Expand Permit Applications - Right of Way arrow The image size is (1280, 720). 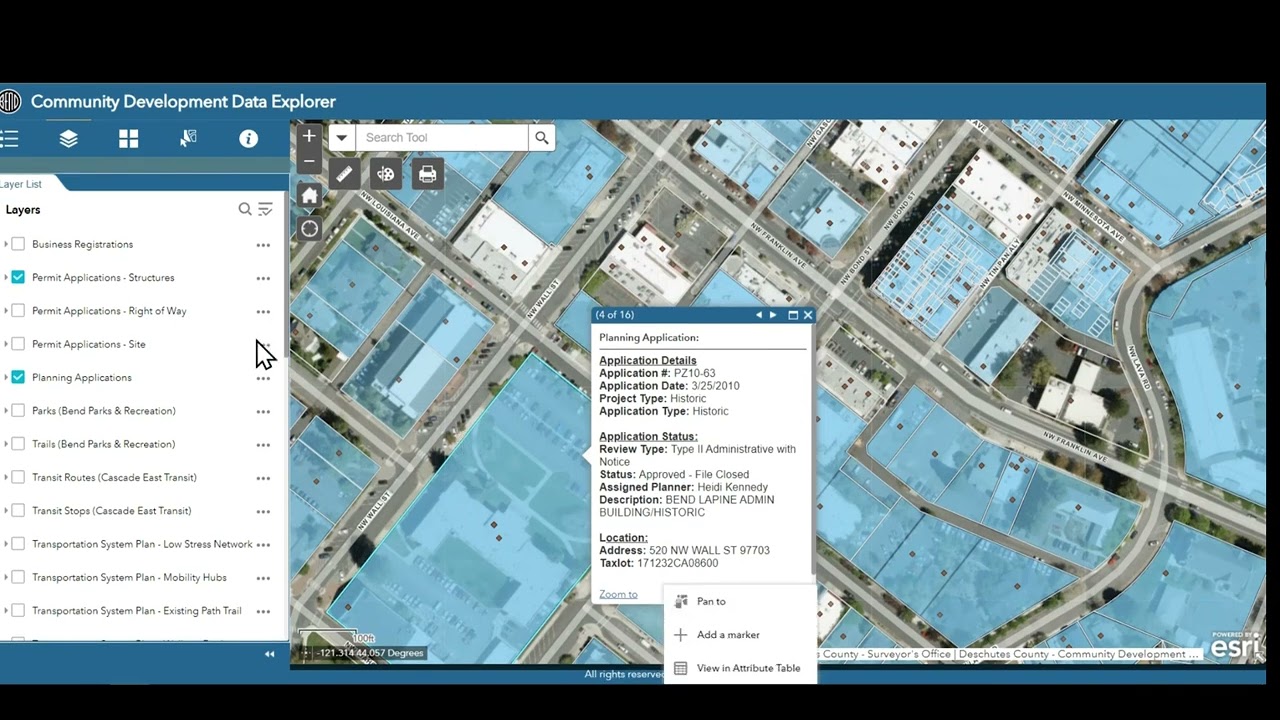click(6, 311)
